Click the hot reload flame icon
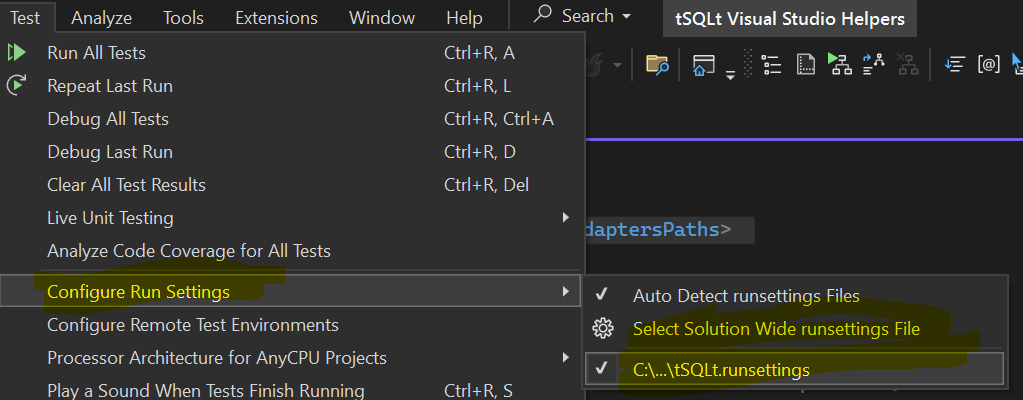The width and height of the screenshot is (1023, 400). coord(595,64)
